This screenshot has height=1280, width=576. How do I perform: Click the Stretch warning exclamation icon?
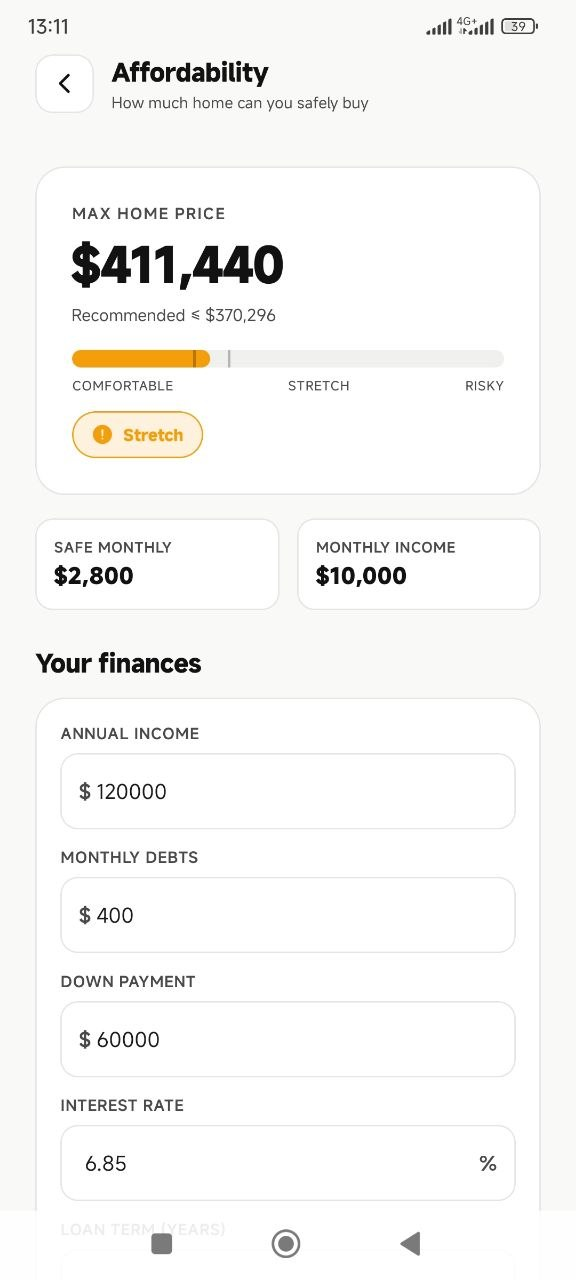pos(102,435)
